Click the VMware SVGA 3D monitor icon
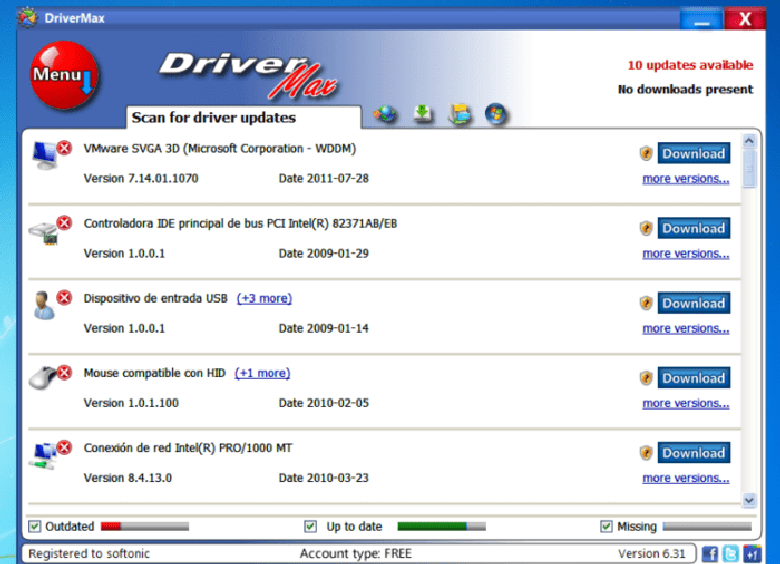The image size is (780, 564). tap(45, 156)
